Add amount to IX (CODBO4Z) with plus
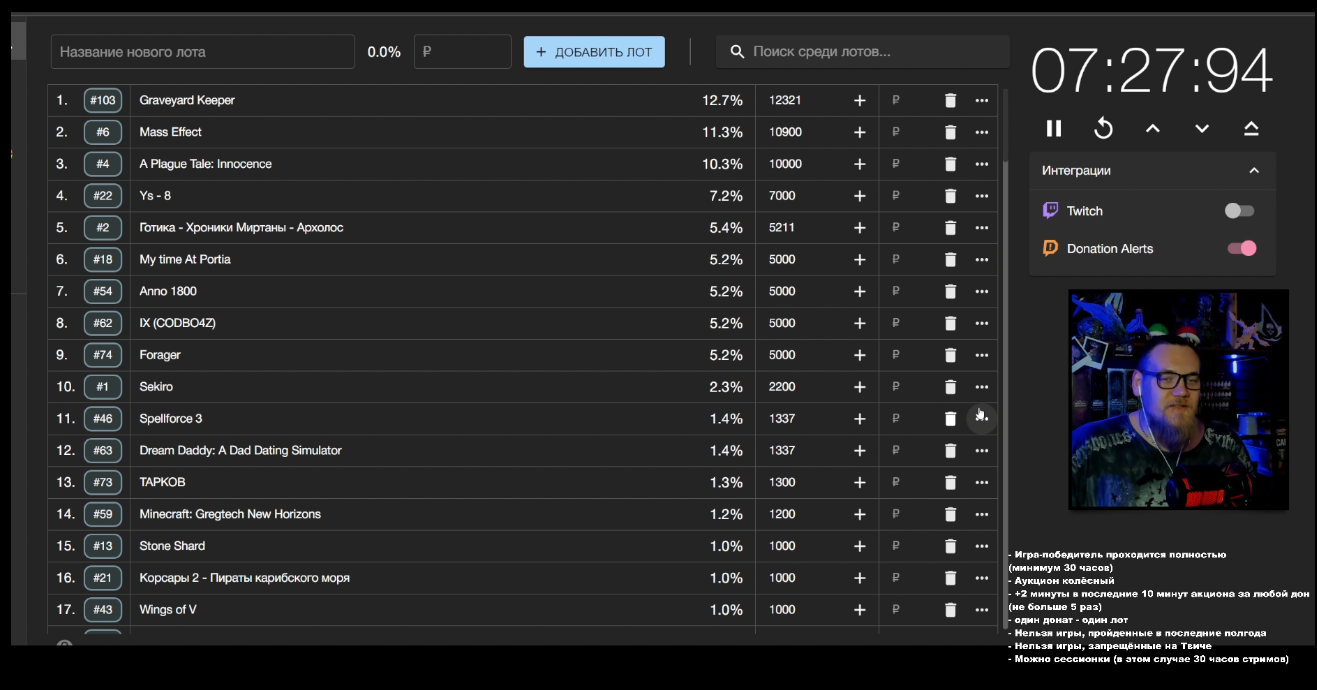This screenshot has height=690, width=1317. (859, 323)
